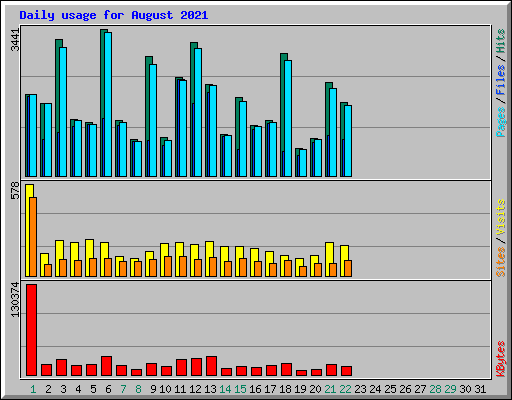512x400 pixels.
Task: Click the Files legend label
Action: pyautogui.click(x=500, y=79)
